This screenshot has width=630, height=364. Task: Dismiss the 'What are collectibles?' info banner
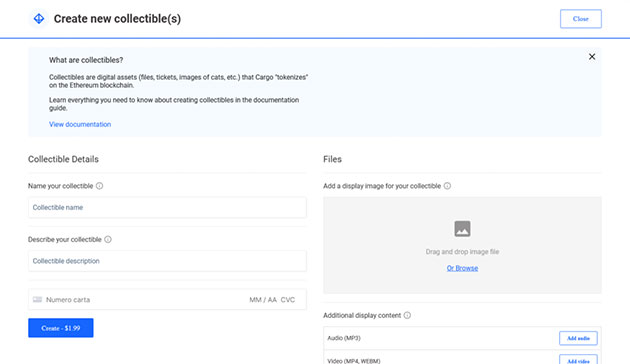click(x=592, y=57)
